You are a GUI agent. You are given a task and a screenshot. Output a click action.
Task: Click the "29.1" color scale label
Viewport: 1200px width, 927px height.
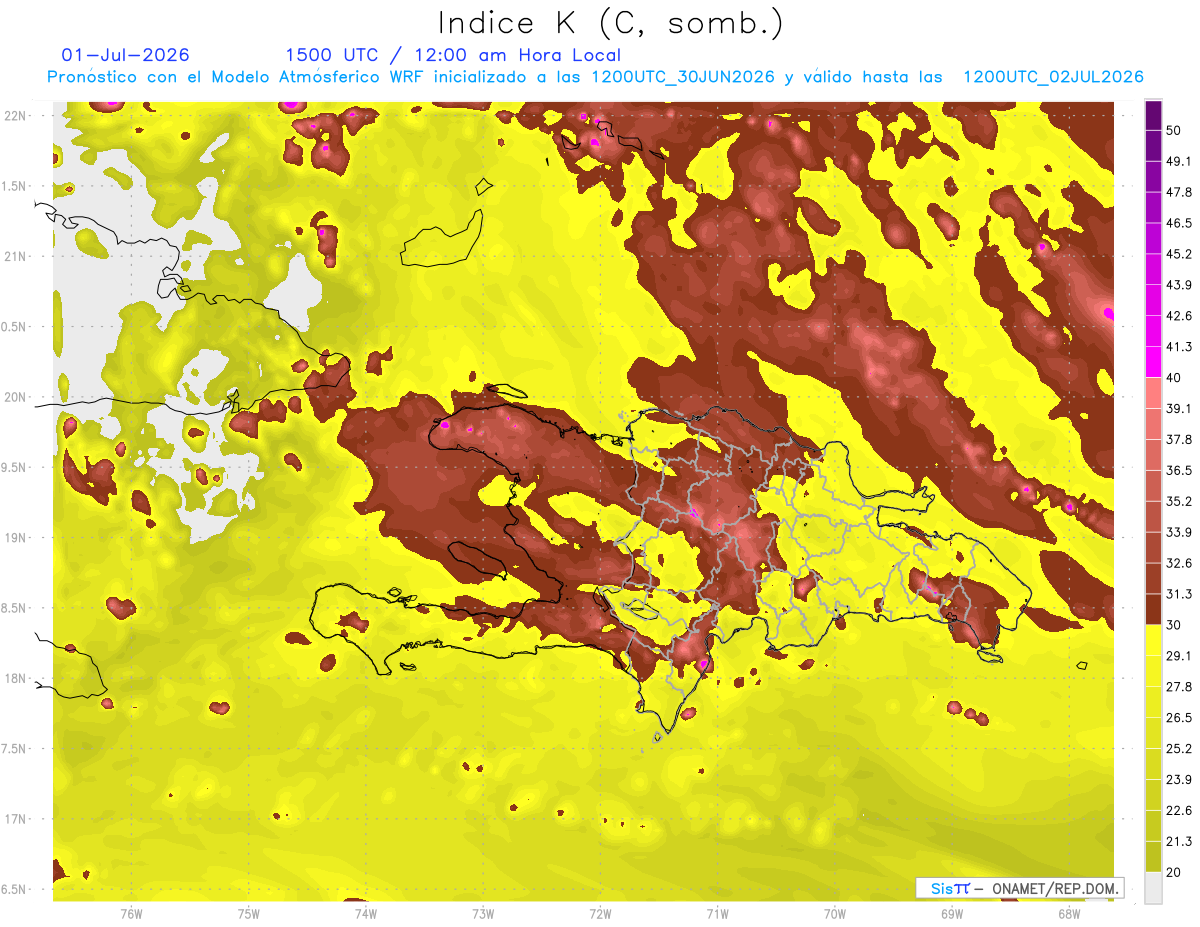[1180, 655]
